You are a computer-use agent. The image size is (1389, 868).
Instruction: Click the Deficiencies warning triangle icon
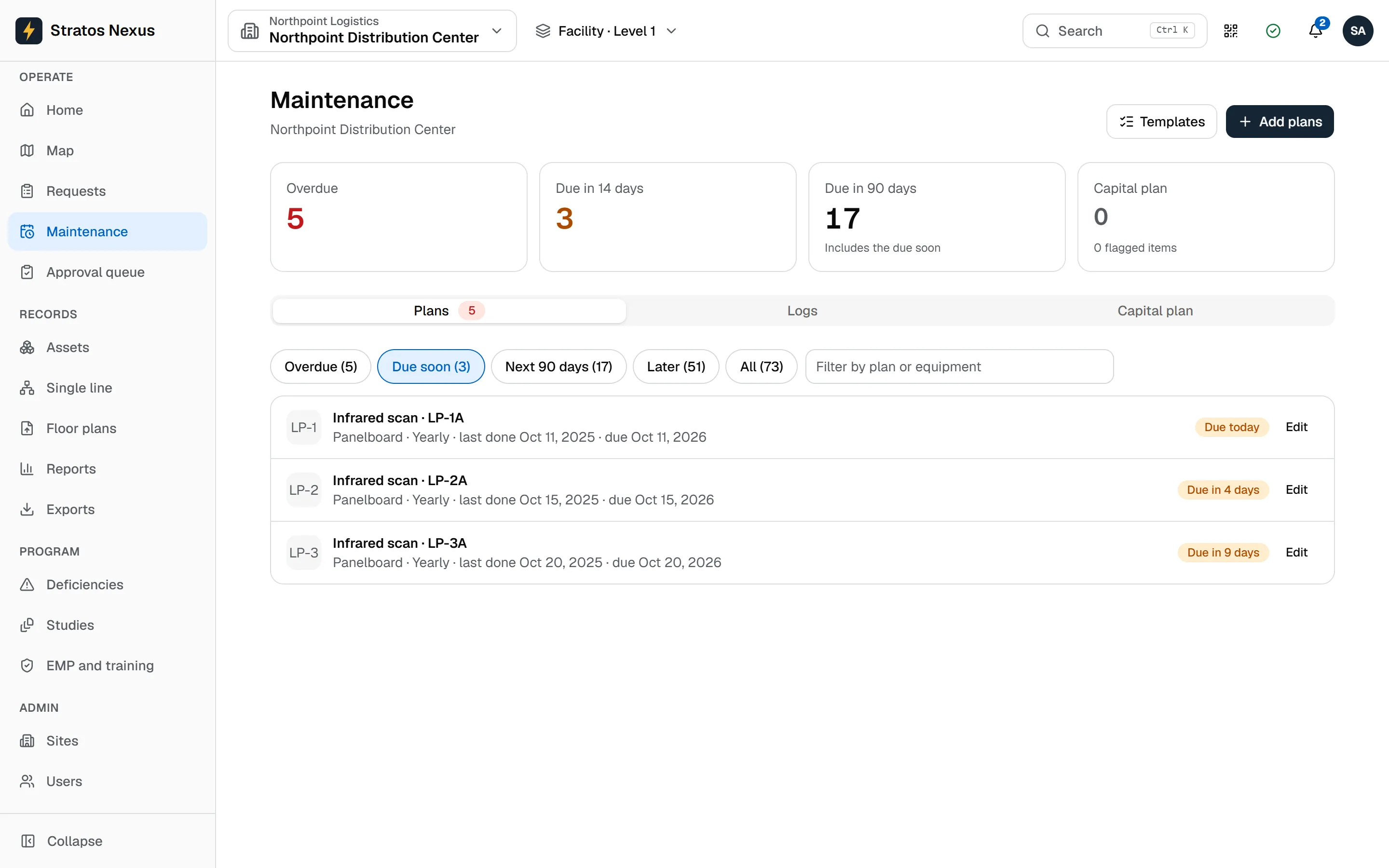pos(27,584)
